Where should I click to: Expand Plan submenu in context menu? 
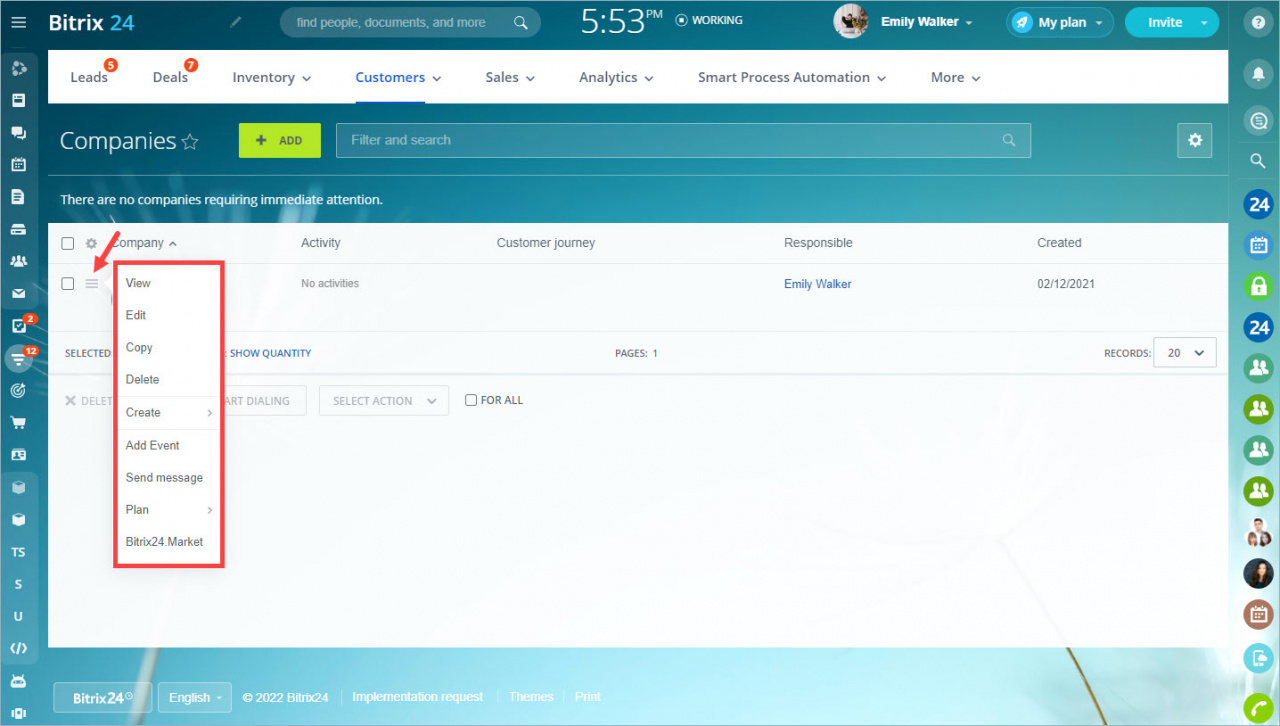168,509
